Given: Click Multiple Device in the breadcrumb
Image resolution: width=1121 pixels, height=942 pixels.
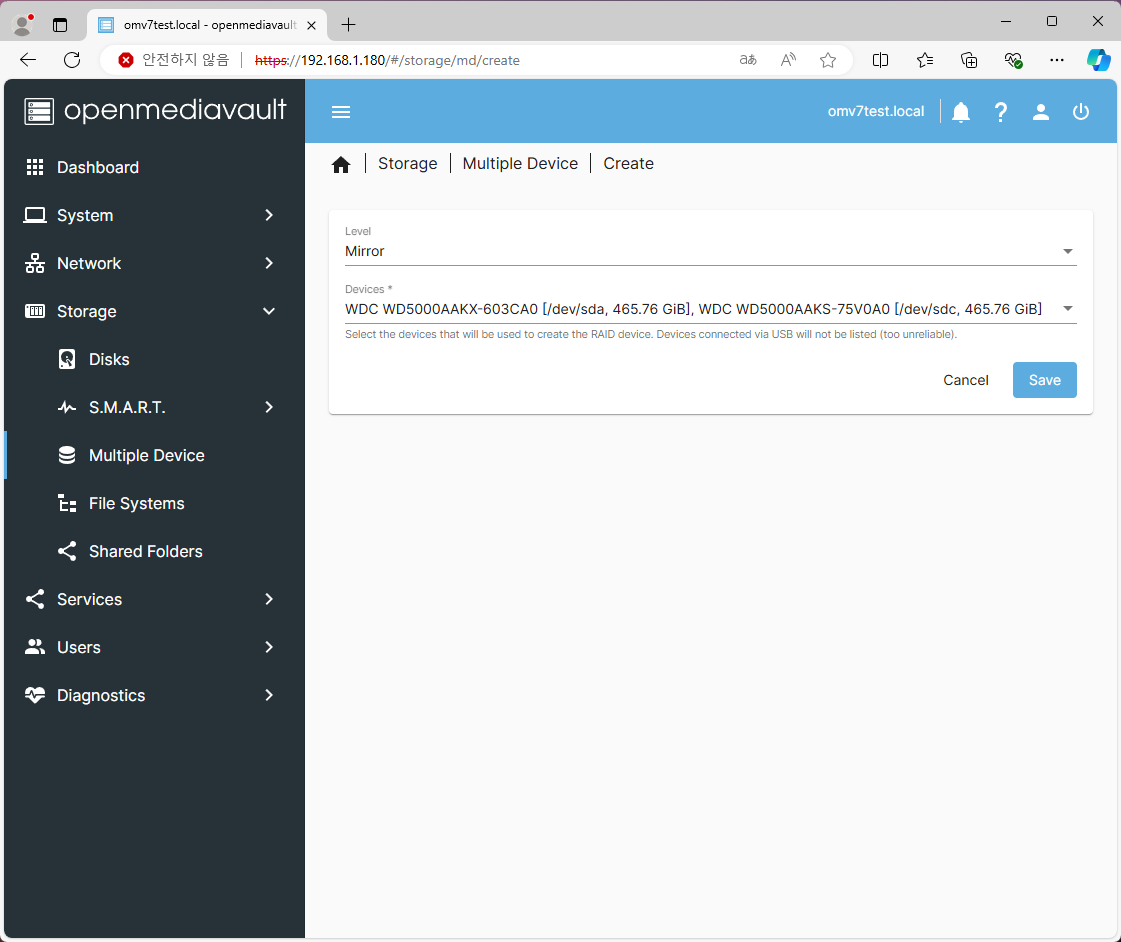Looking at the screenshot, I should click(x=520, y=164).
